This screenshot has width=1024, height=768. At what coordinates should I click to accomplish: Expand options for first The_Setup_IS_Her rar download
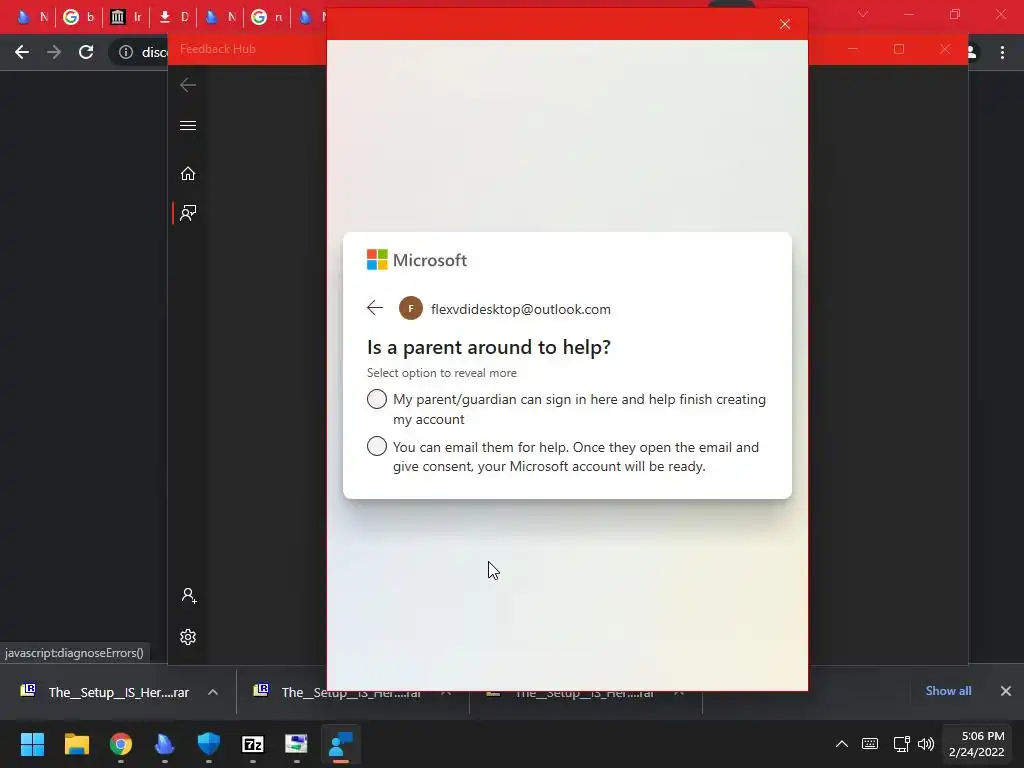click(x=213, y=692)
